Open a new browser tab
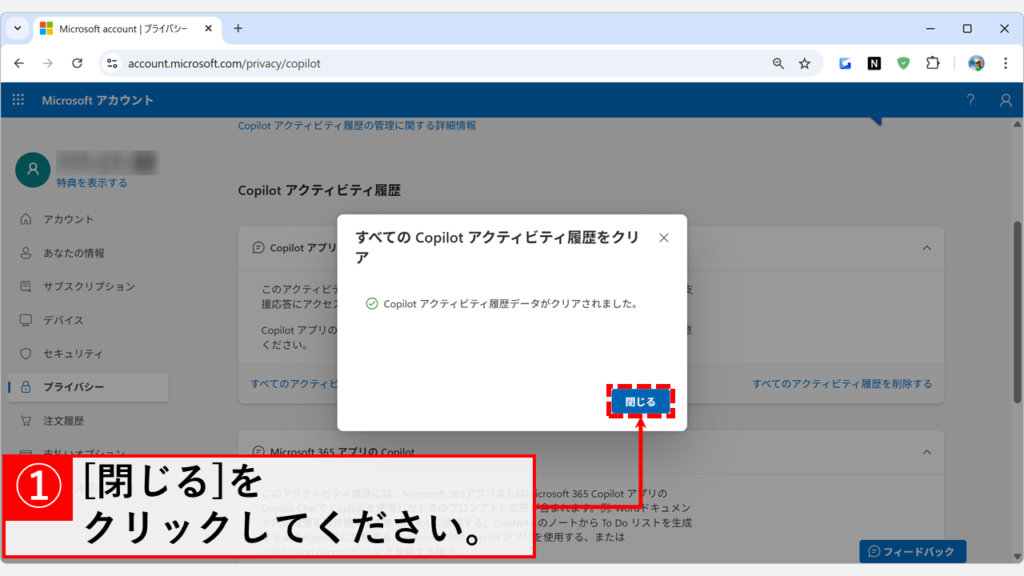The image size is (1024, 576). pyautogui.click(x=238, y=28)
